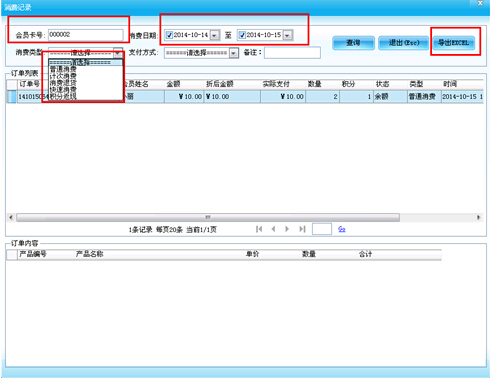The image size is (491, 380).
Task: Open the start date 2014-10-14 calendar dropdown
Action: (x=215, y=35)
